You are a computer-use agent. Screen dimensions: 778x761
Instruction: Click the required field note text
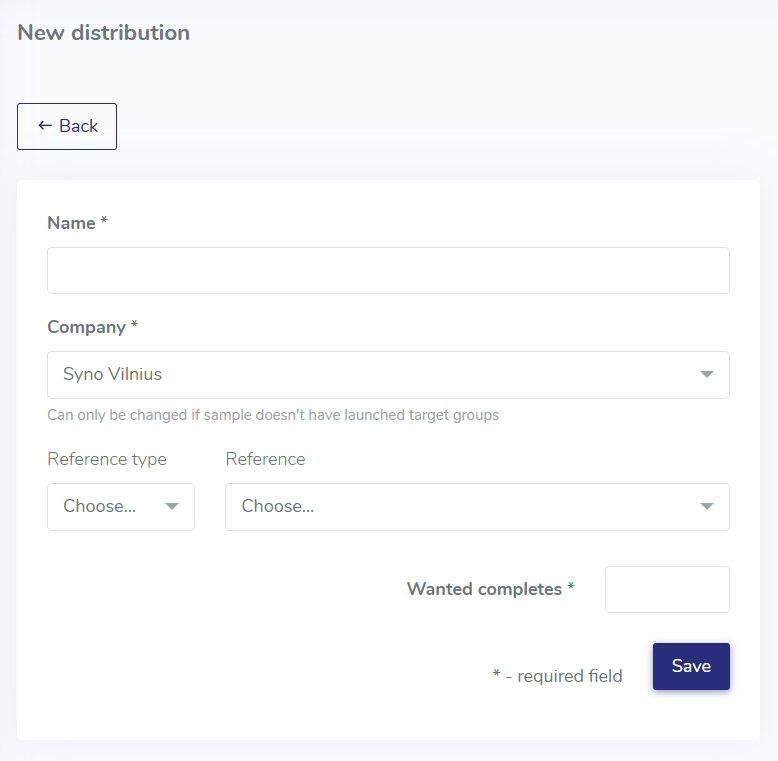point(557,676)
